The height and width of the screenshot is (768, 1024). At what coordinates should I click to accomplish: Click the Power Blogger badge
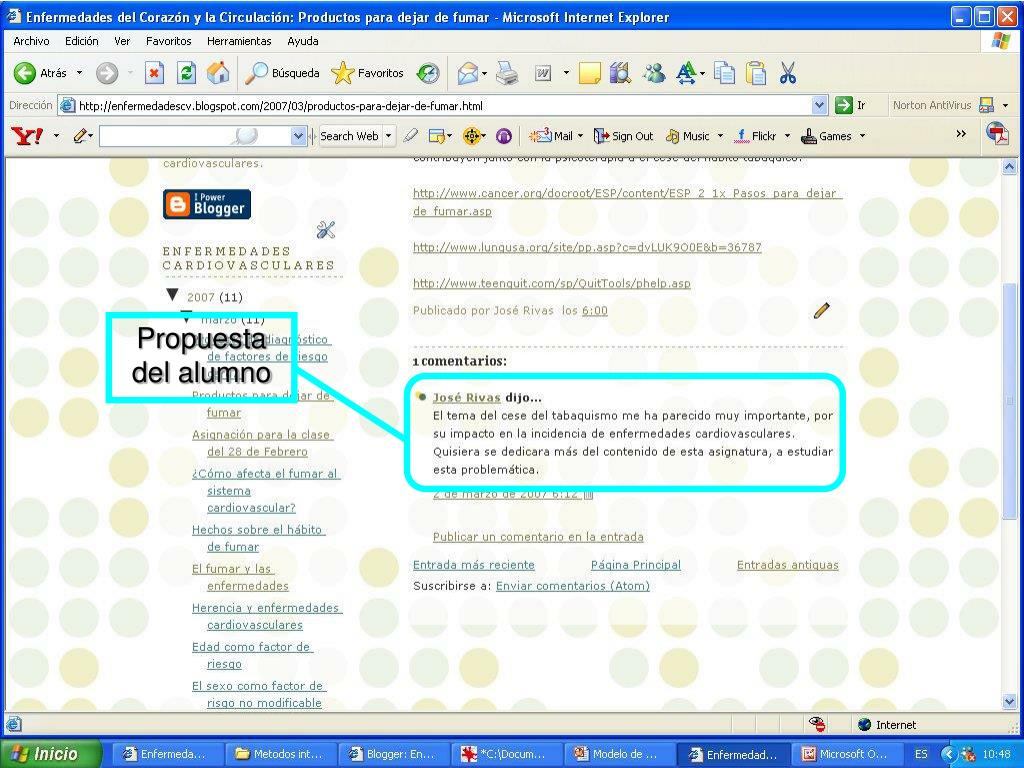207,204
